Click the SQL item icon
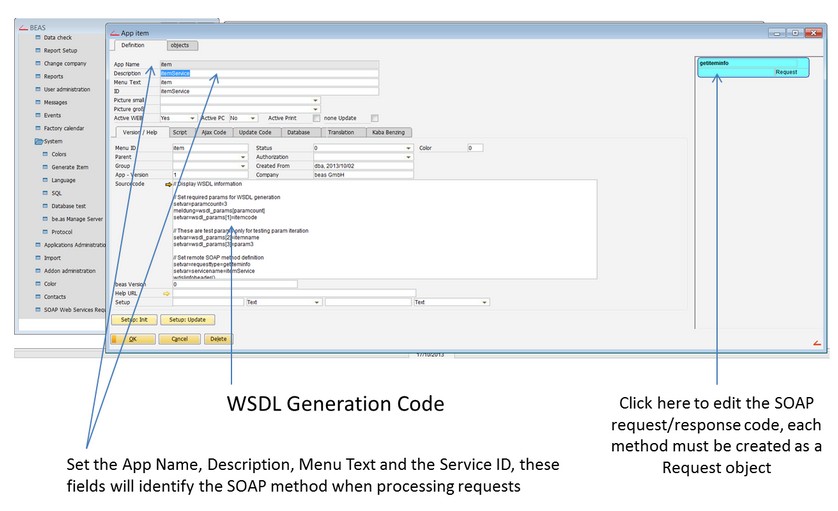 (x=44, y=192)
